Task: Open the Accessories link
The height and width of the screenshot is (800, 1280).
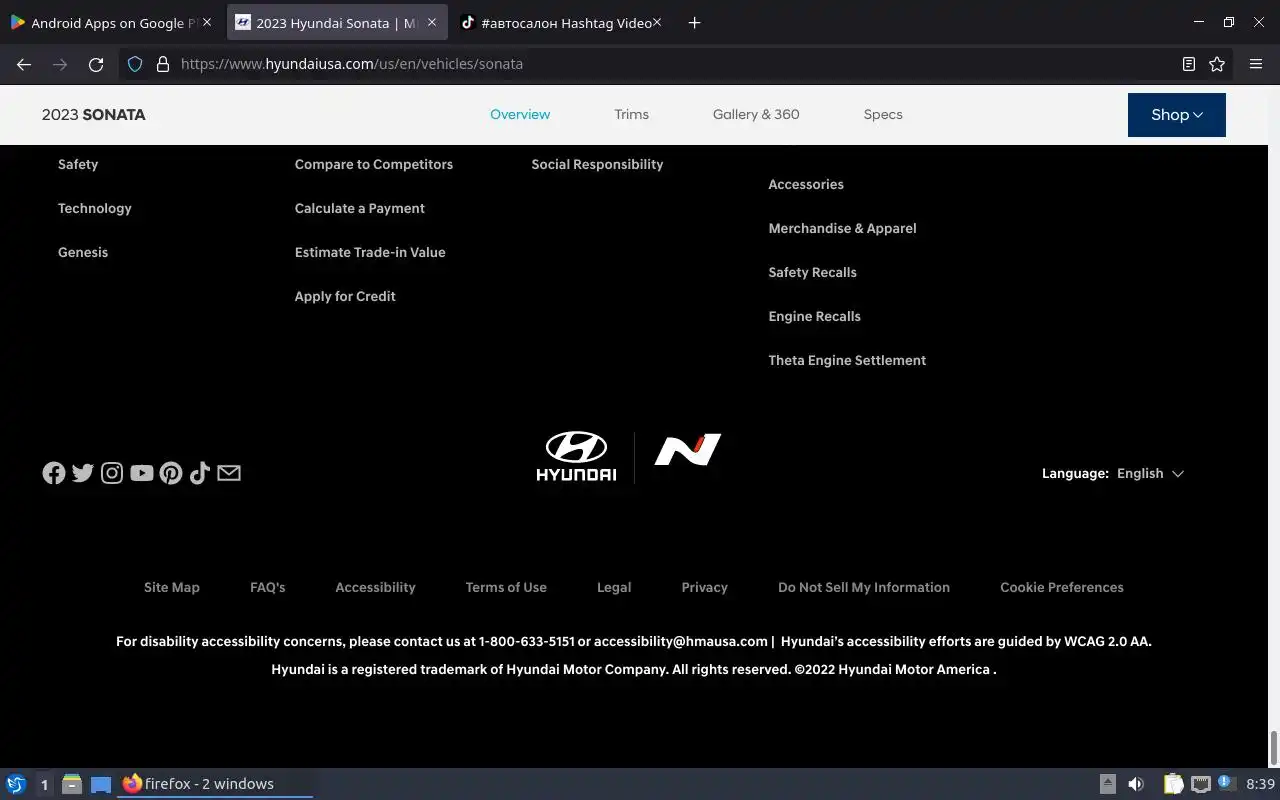Action: click(806, 185)
